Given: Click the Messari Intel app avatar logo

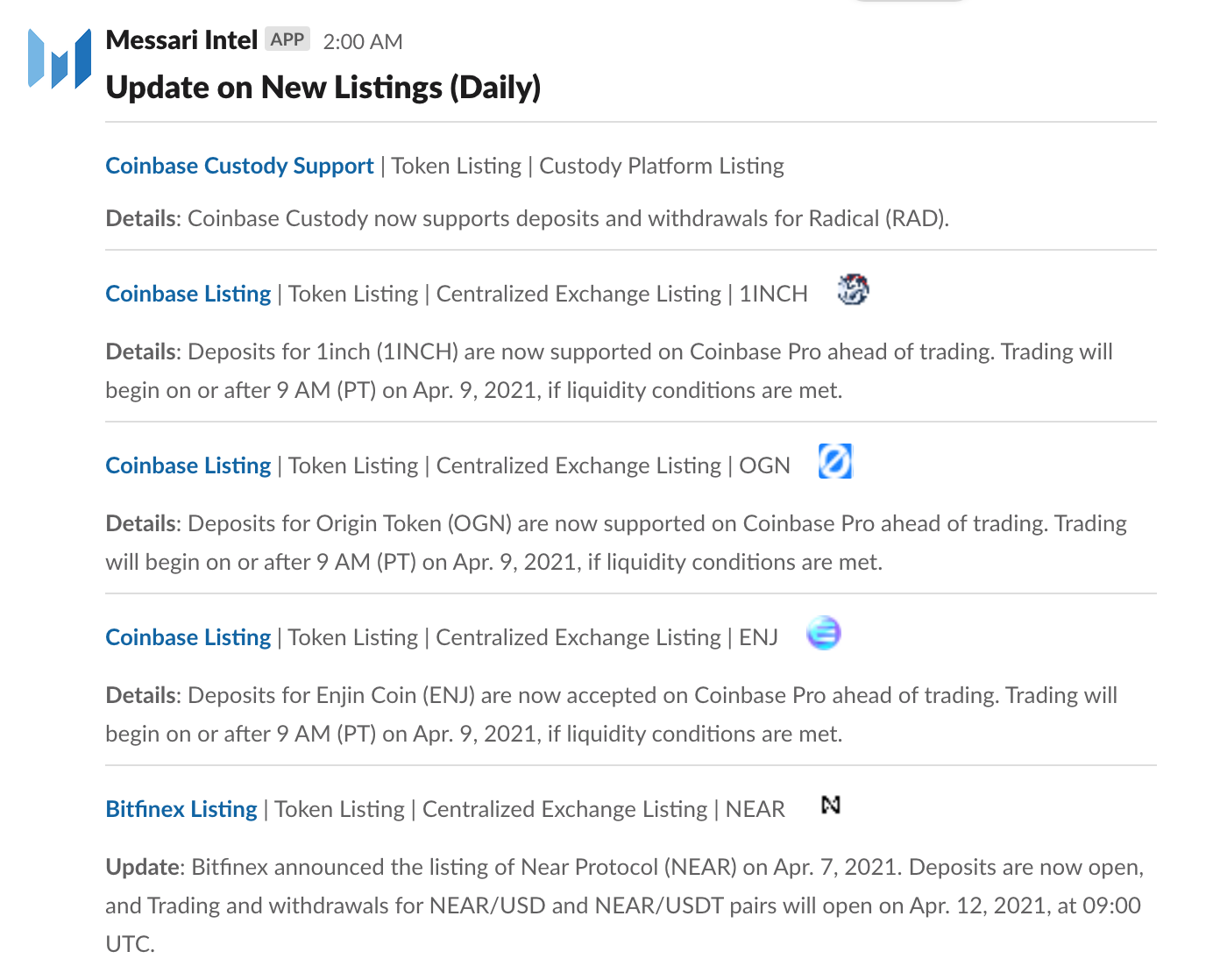Looking at the screenshot, I should pos(60,59).
